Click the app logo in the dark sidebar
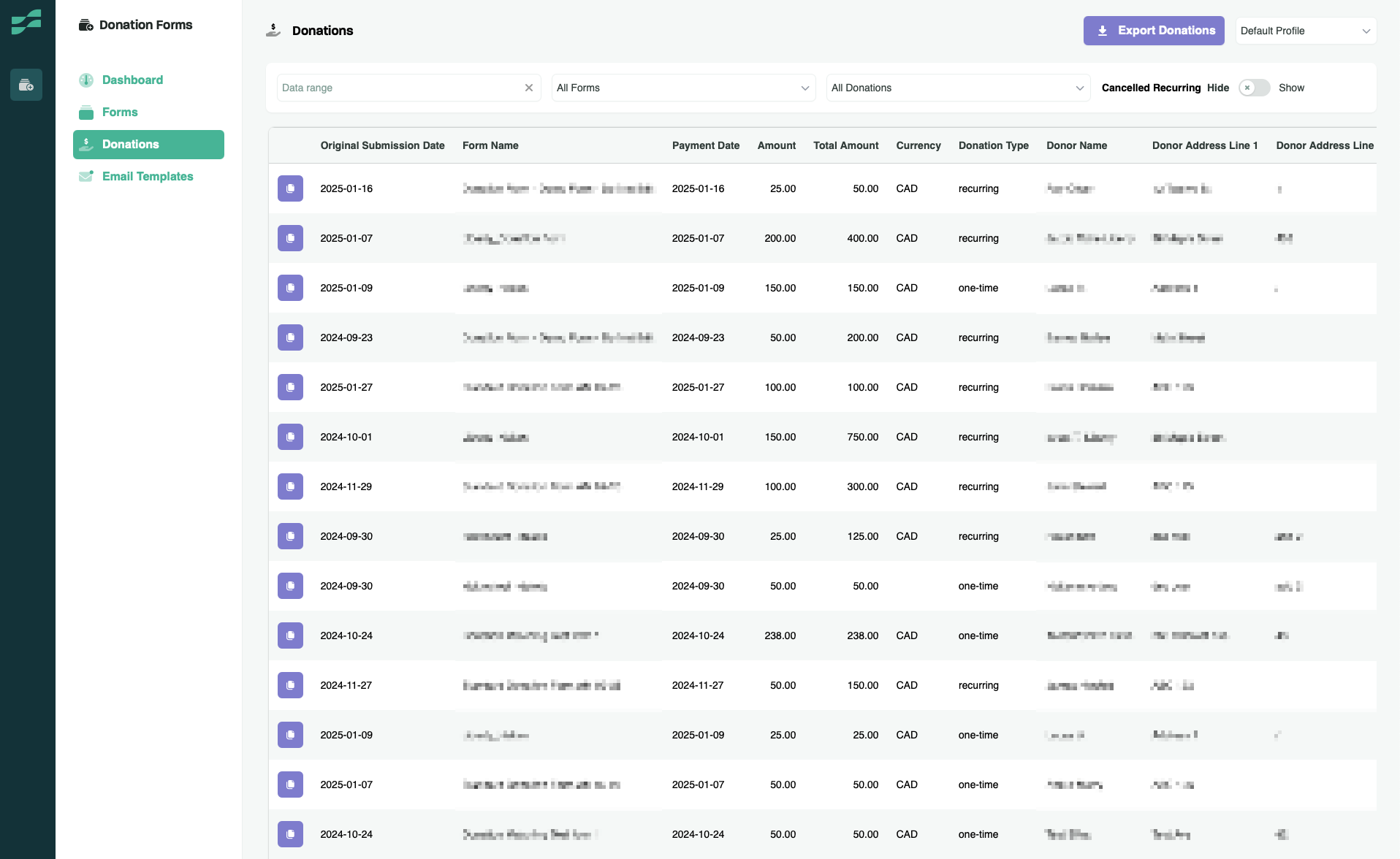1400x859 pixels. point(27,22)
